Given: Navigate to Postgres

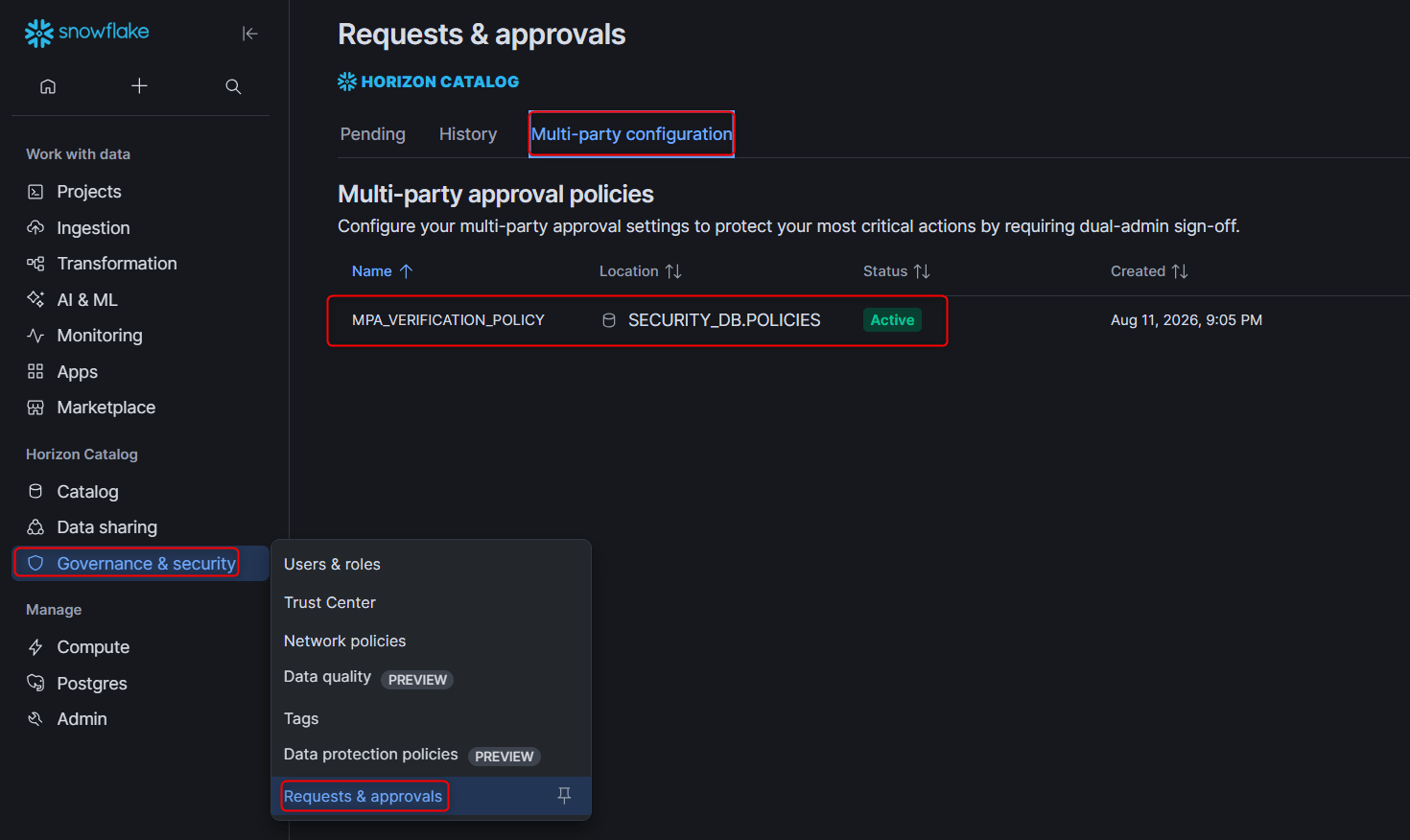Looking at the screenshot, I should pos(92,684).
